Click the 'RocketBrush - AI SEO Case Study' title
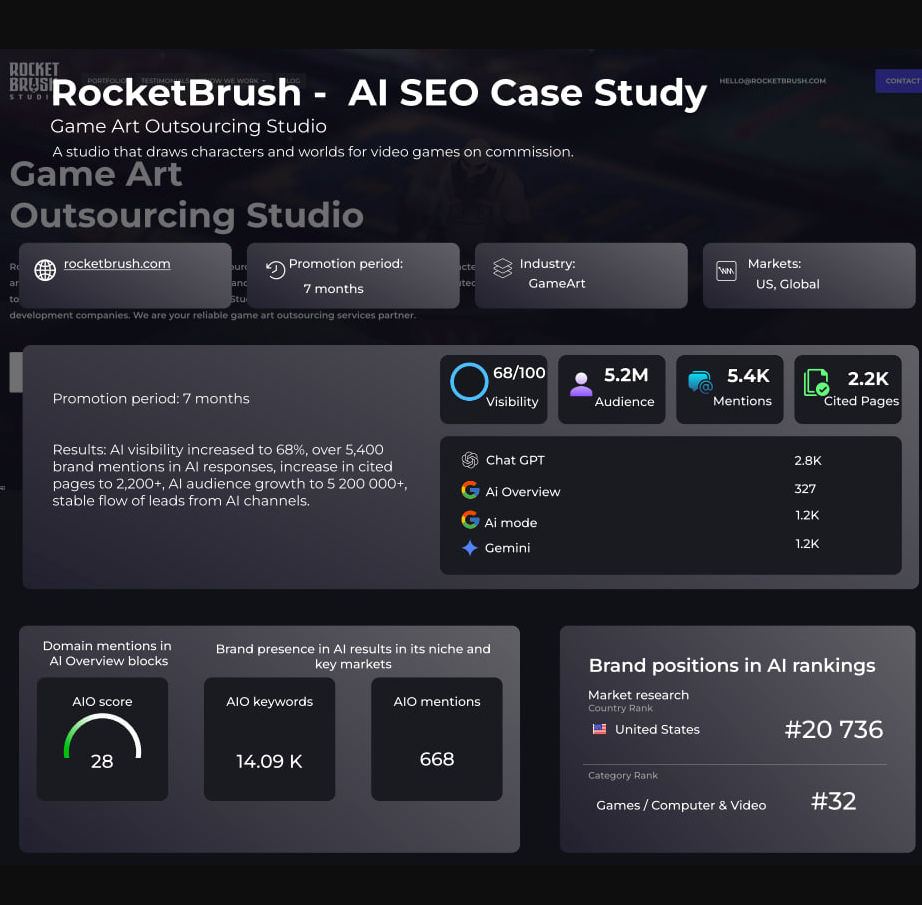Image resolution: width=922 pixels, height=905 pixels. click(379, 92)
